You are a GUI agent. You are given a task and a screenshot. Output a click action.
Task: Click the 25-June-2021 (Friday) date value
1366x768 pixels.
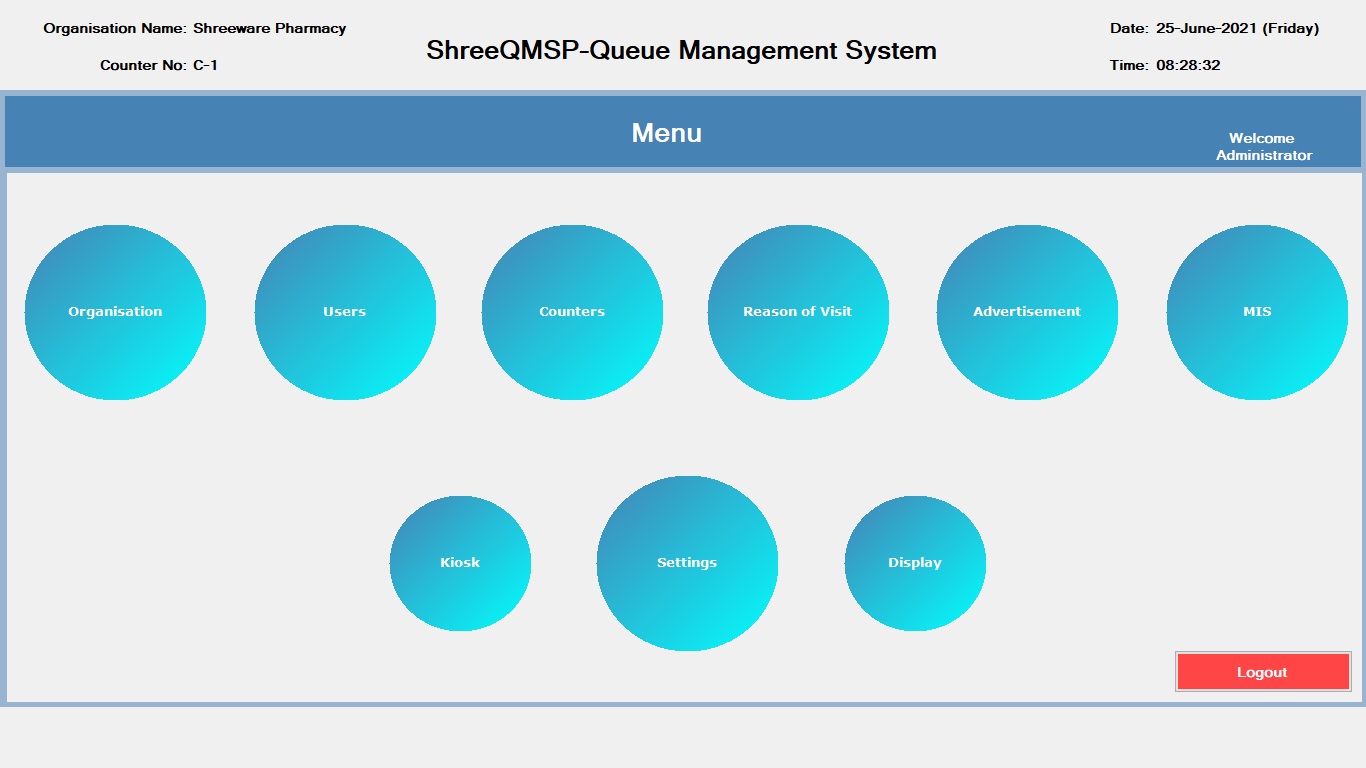(1237, 29)
